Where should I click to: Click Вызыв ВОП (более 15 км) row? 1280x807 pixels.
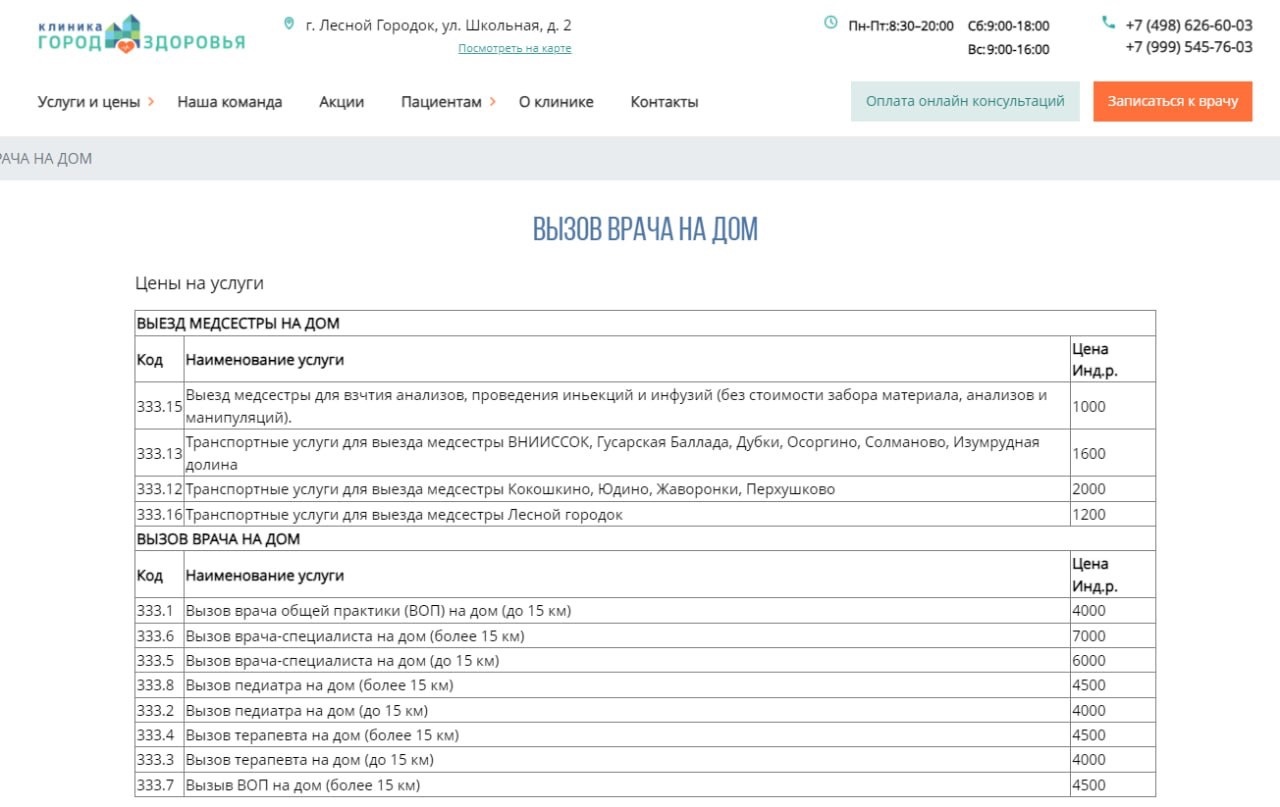[x=645, y=784]
